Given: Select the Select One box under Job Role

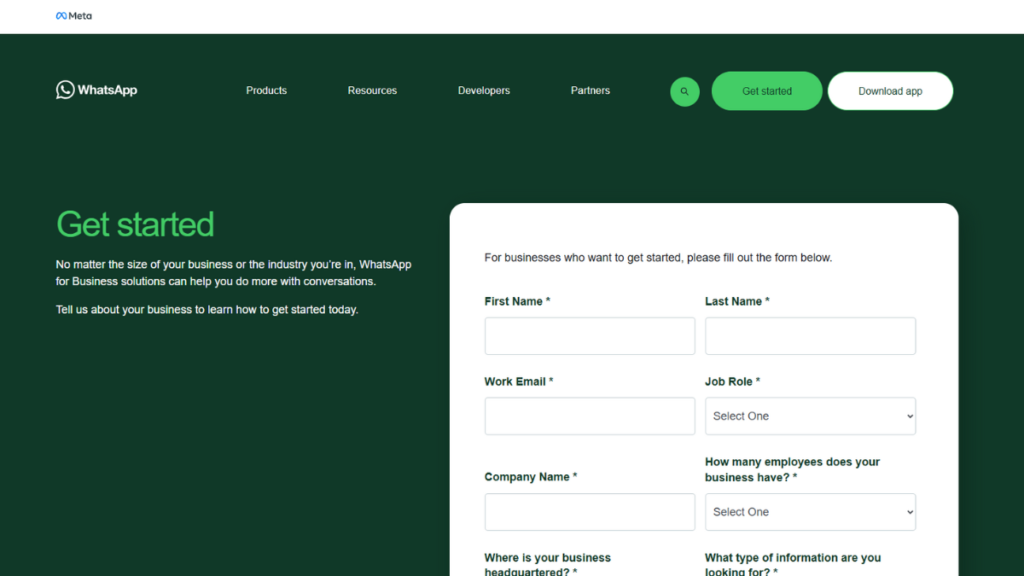Looking at the screenshot, I should click(x=810, y=415).
